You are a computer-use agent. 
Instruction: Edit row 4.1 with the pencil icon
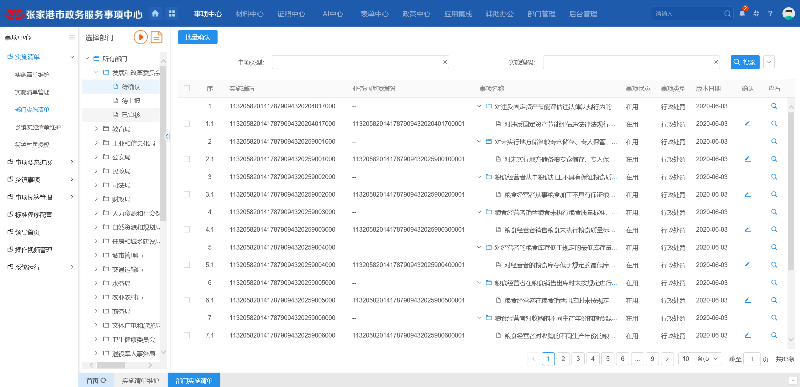(x=747, y=229)
